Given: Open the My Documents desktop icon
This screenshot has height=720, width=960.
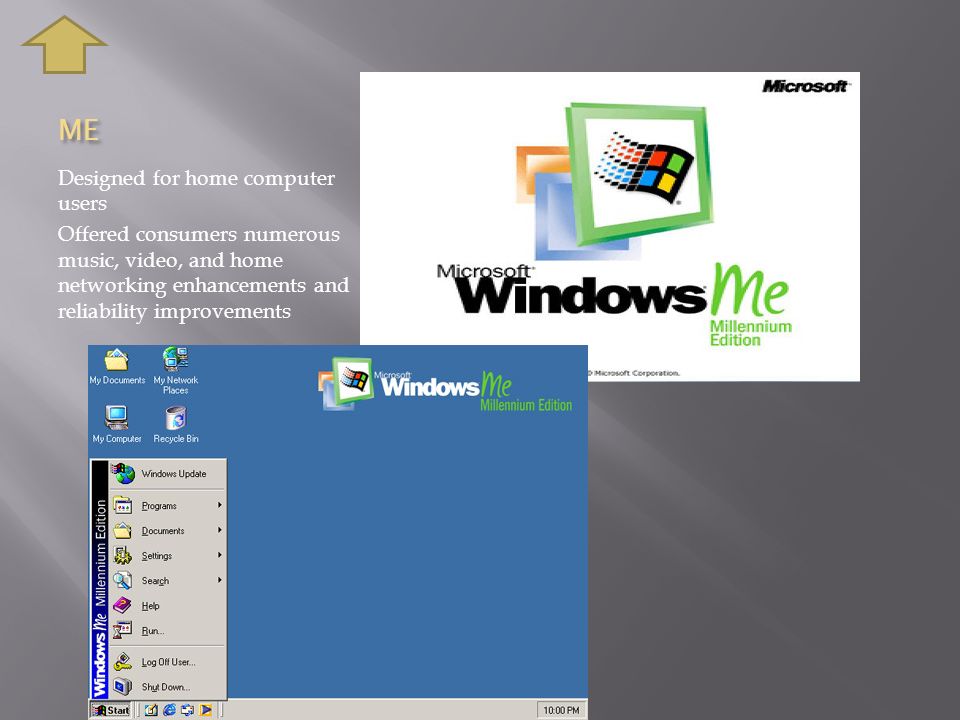Looking at the screenshot, I should click(x=117, y=366).
